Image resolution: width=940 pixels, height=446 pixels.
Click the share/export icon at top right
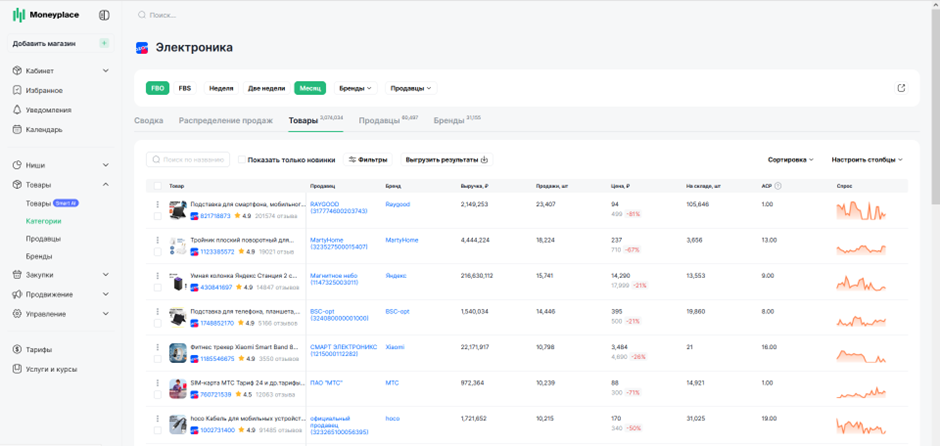click(x=901, y=88)
